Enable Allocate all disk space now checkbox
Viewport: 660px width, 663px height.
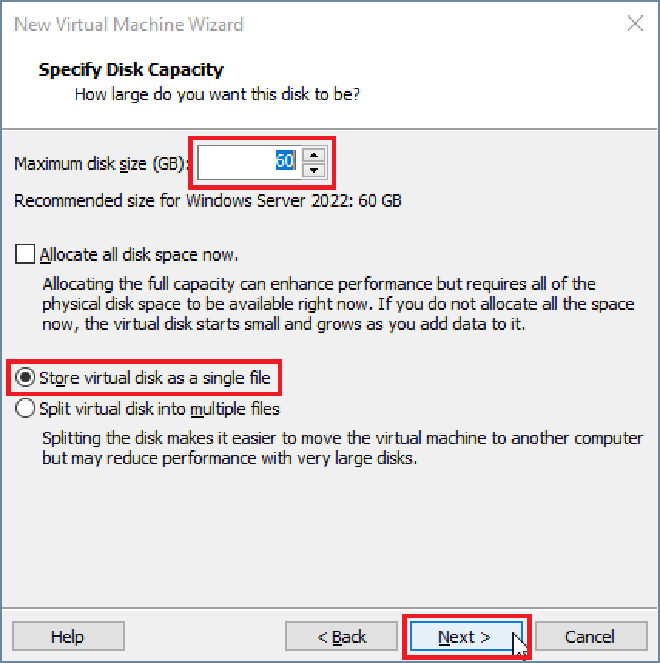click(x=25, y=254)
